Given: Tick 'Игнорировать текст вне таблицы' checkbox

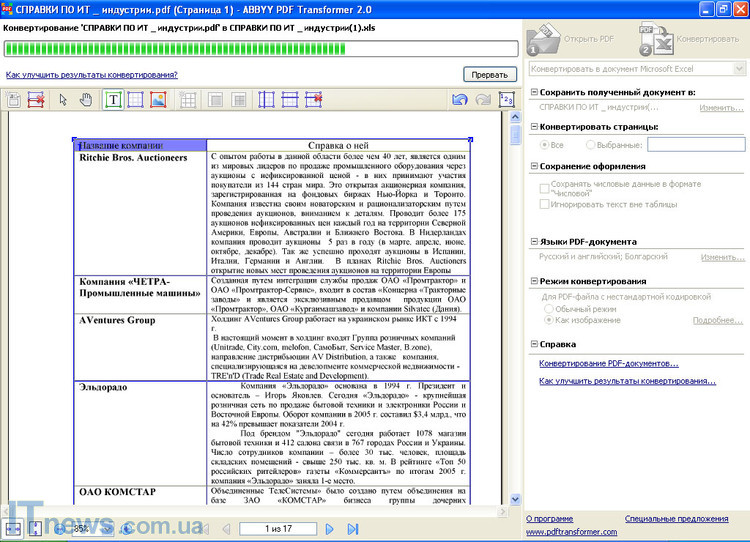Looking at the screenshot, I should coord(544,204).
